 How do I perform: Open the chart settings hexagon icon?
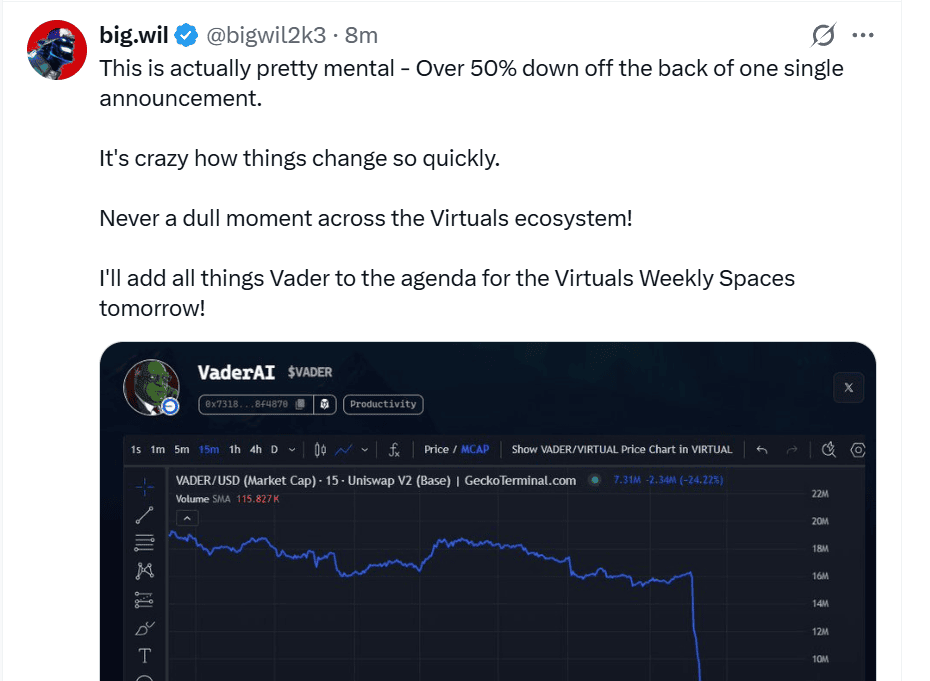[858, 450]
